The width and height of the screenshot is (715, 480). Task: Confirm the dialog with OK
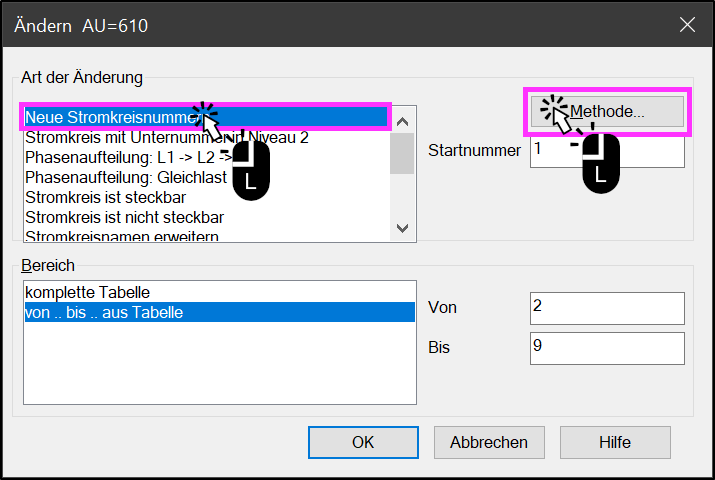coord(362,442)
